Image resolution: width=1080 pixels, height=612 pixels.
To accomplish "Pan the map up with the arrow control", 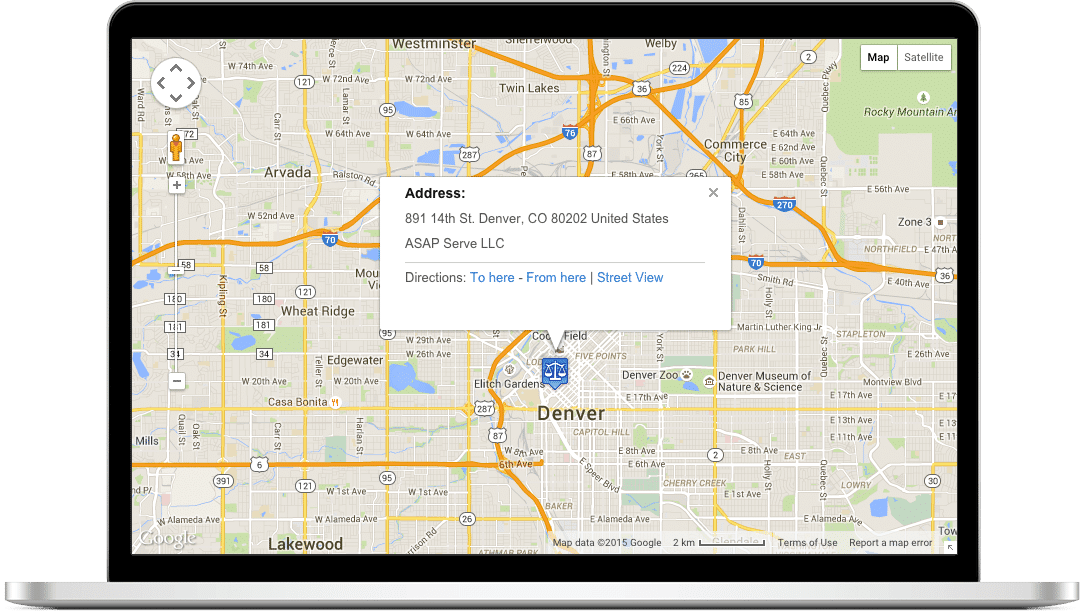I will pos(176,69).
